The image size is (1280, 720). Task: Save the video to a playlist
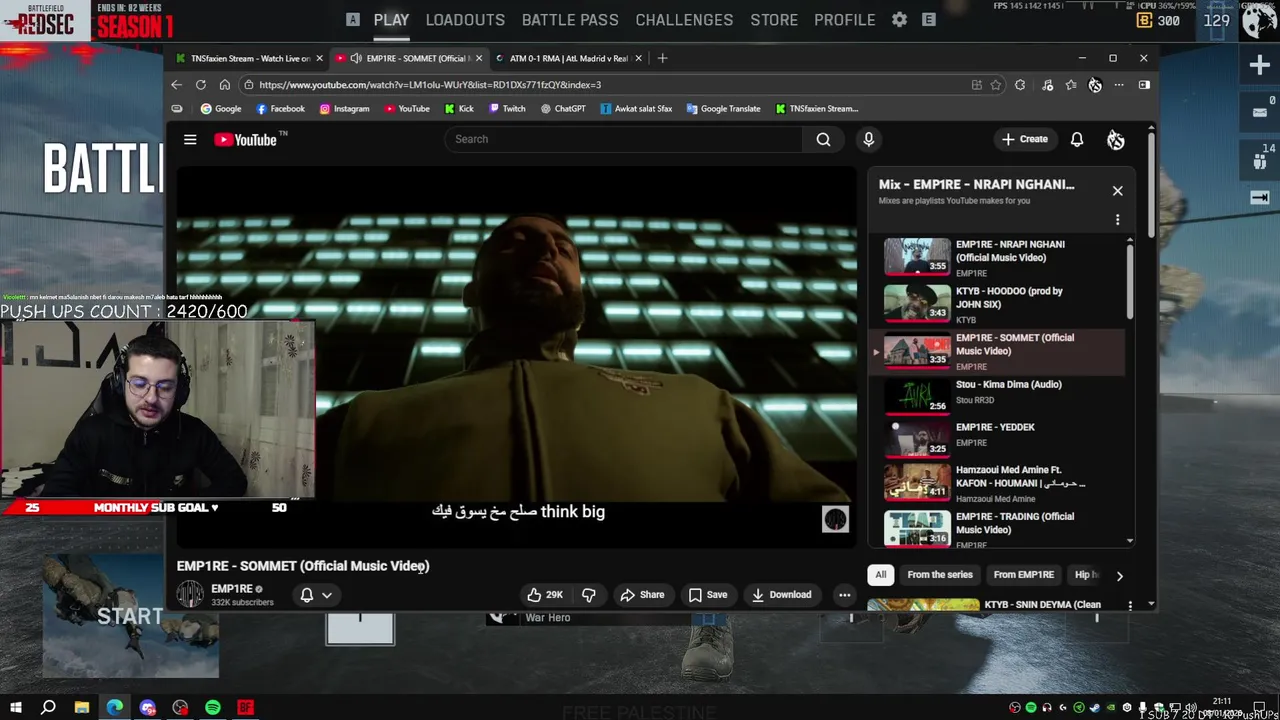[x=707, y=595]
